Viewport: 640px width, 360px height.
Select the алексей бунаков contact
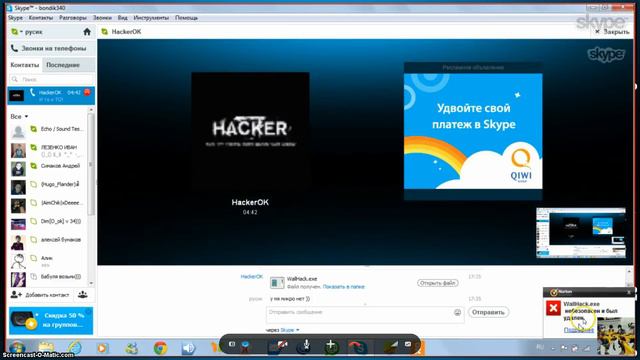[48, 242]
